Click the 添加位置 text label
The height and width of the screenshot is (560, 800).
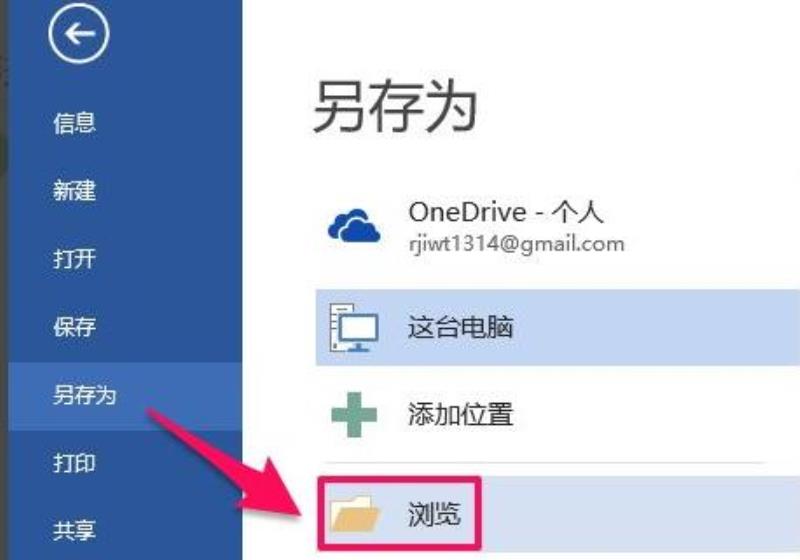(460, 414)
